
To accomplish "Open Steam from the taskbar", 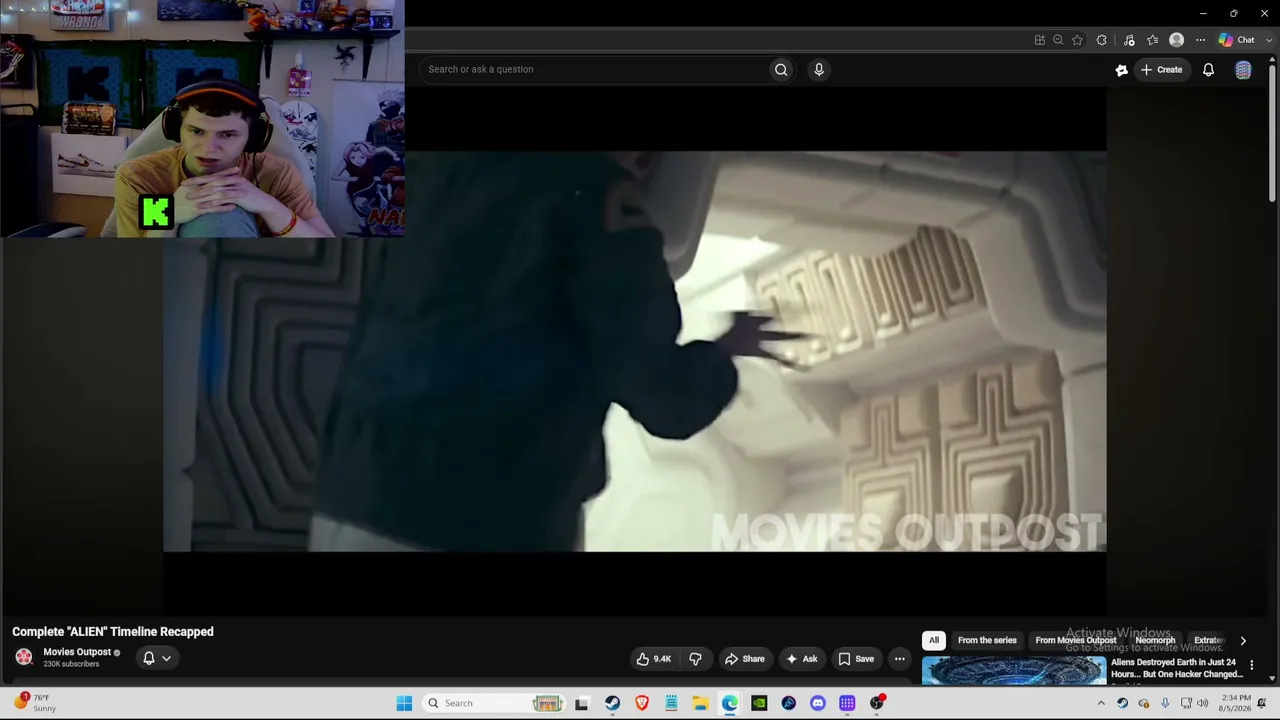I will [612, 703].
